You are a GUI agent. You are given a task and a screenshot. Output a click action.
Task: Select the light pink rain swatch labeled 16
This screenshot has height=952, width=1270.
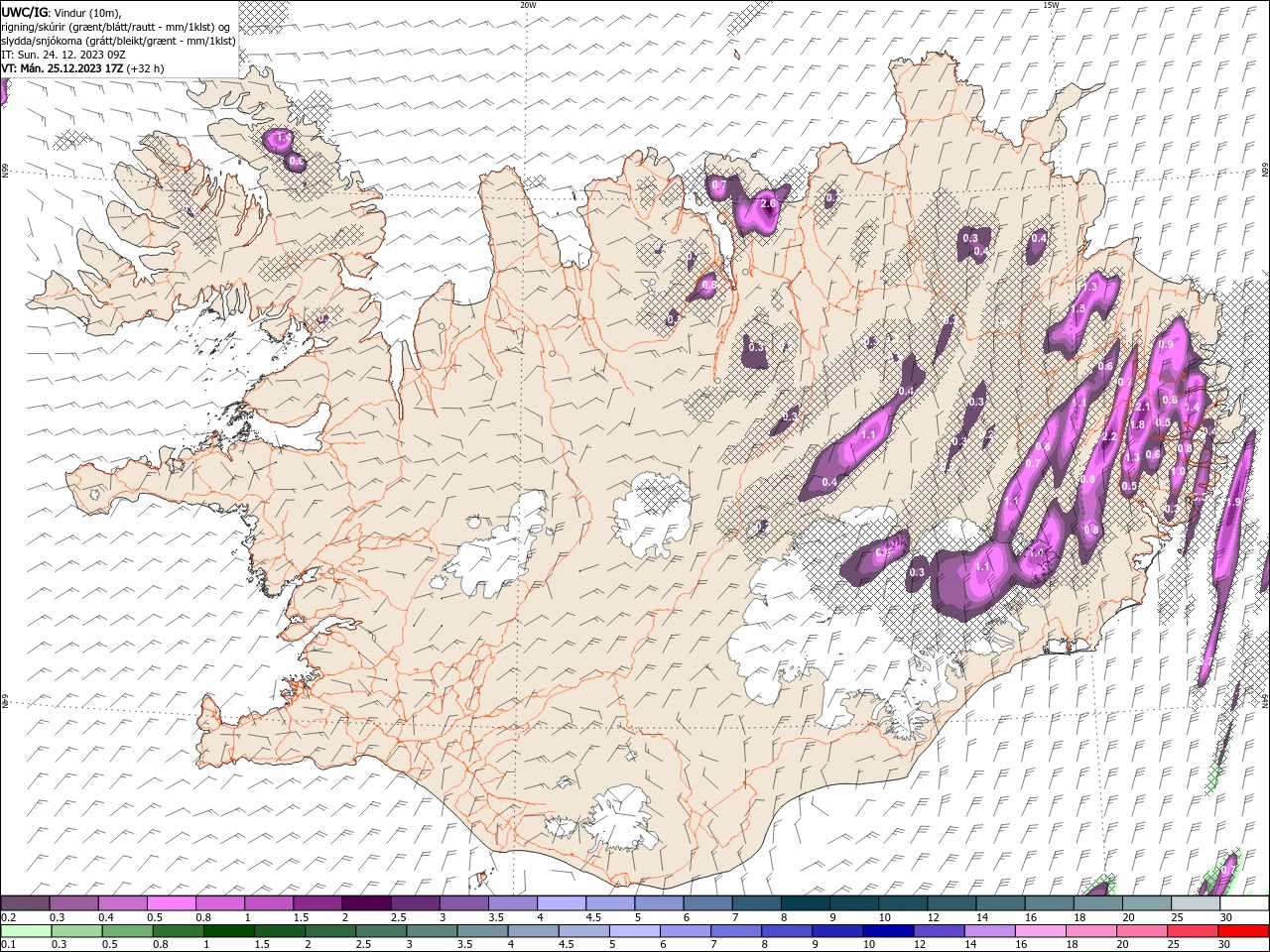pyautogui.click(x=1039, y=931)
